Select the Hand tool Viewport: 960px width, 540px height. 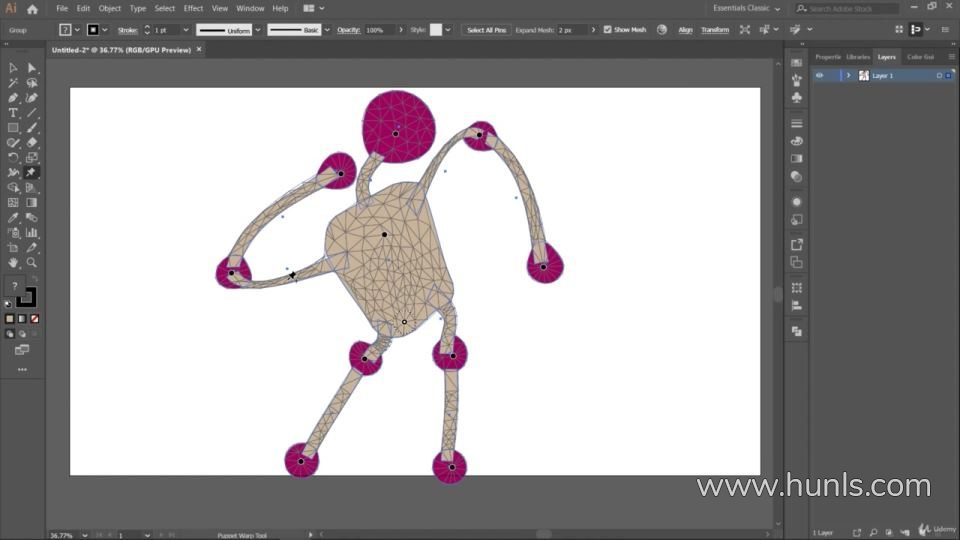click(13, 262)
